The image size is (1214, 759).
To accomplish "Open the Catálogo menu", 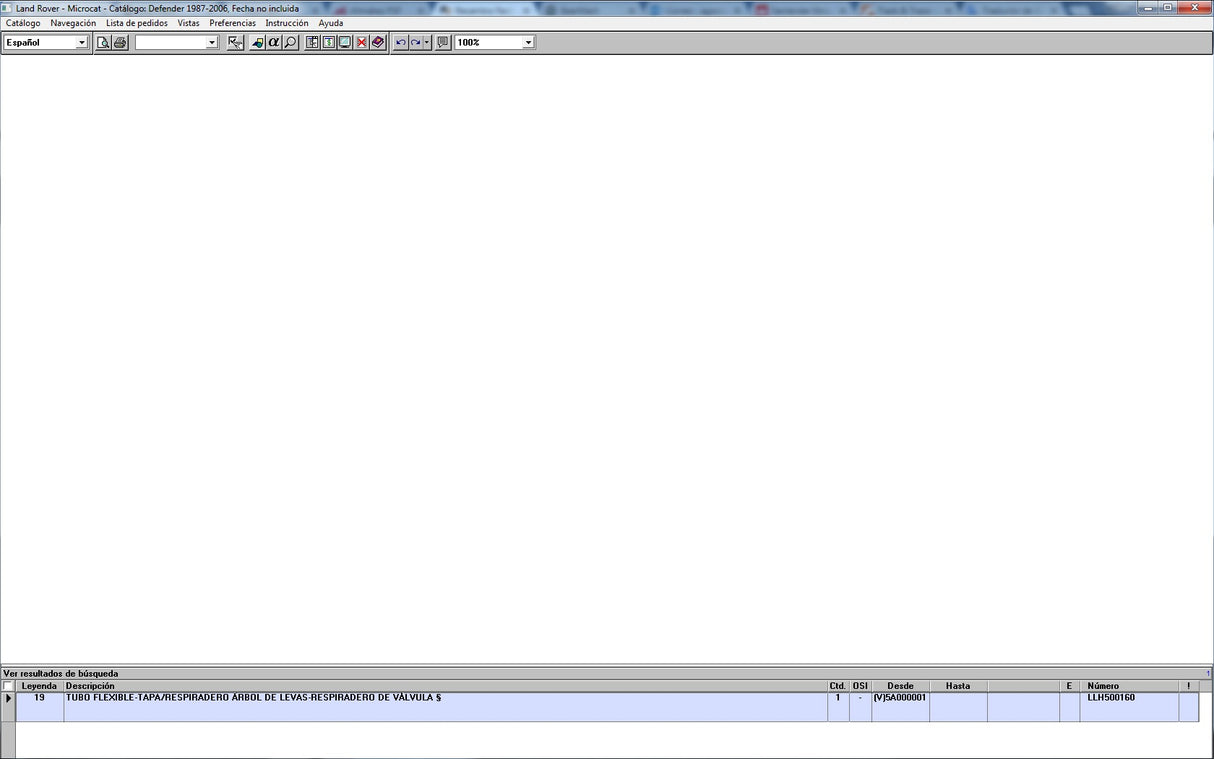I will pos(23,23).
